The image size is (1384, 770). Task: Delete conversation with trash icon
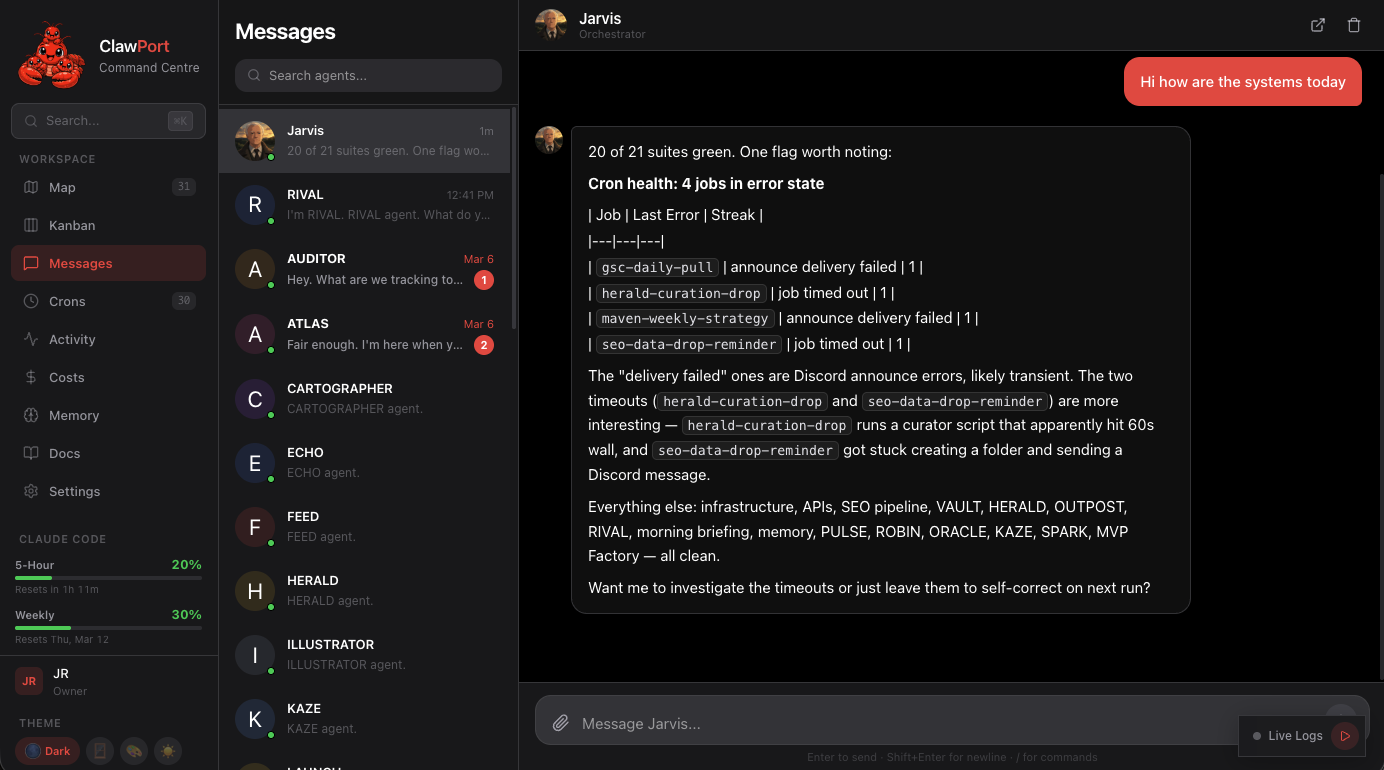coord(1354,25)
